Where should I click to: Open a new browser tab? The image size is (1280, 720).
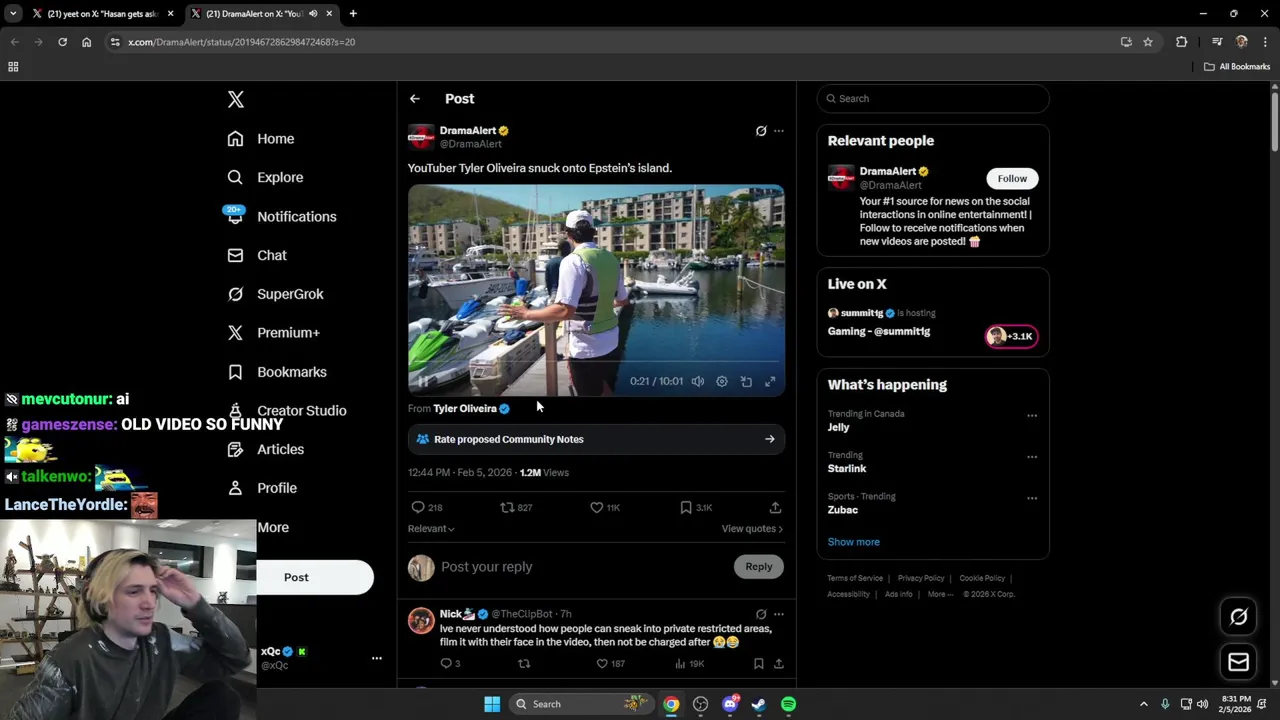[353, 14]
